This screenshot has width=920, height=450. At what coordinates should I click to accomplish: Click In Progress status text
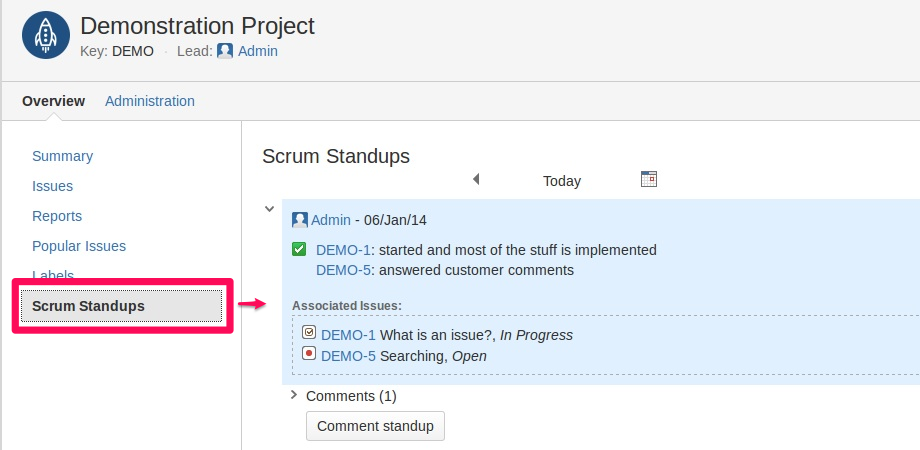pyautogui.click(x=536, y=335)
